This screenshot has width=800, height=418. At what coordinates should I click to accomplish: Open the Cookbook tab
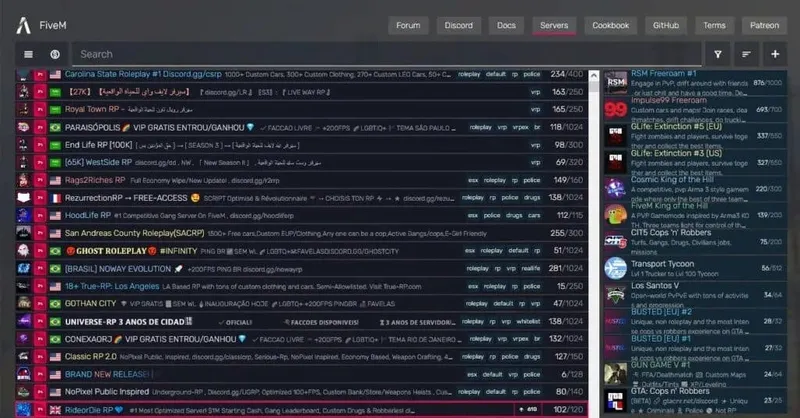(x=610, y=25)
